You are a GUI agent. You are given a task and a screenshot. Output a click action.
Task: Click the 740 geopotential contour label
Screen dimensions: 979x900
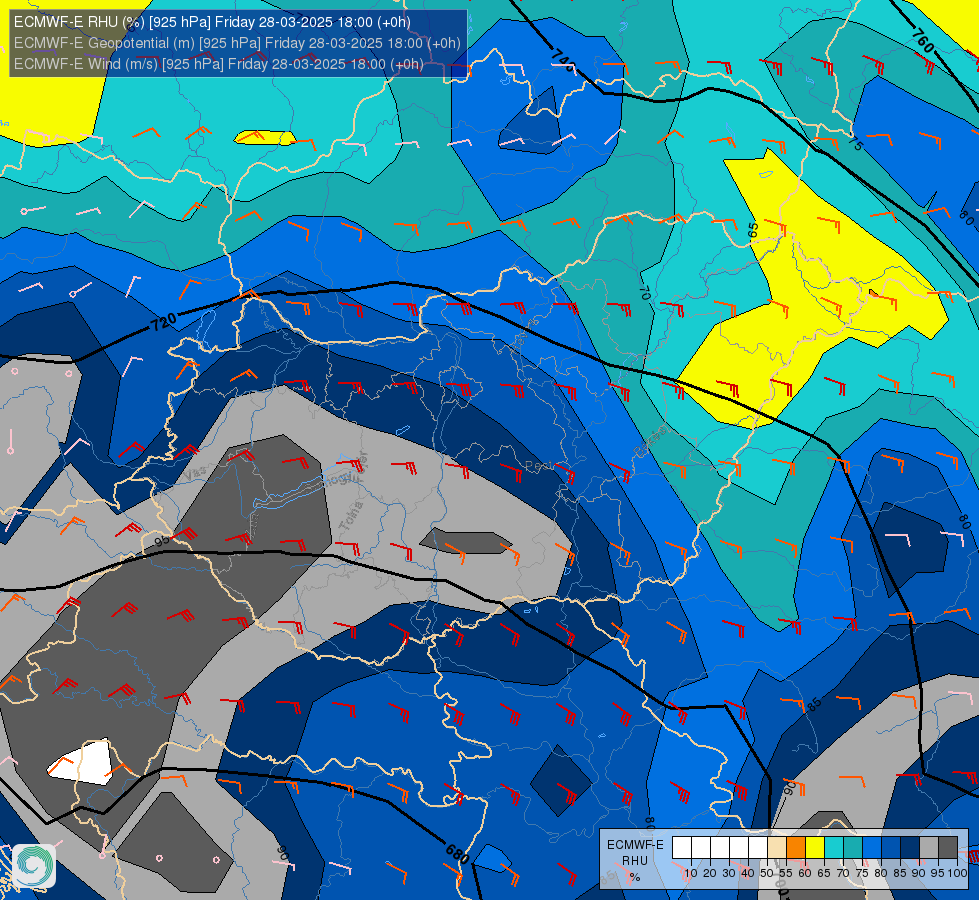563,60
